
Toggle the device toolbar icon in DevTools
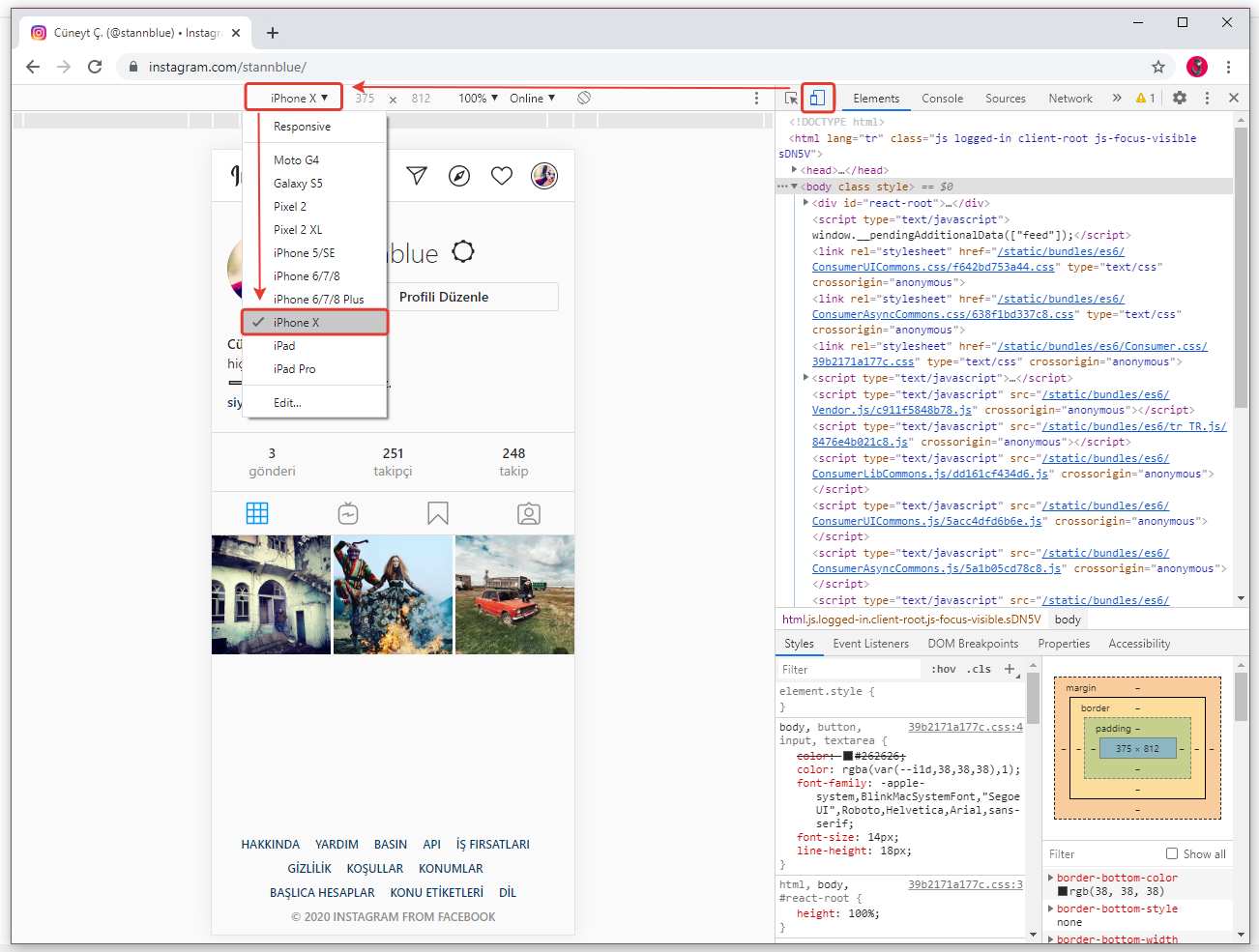817,98
